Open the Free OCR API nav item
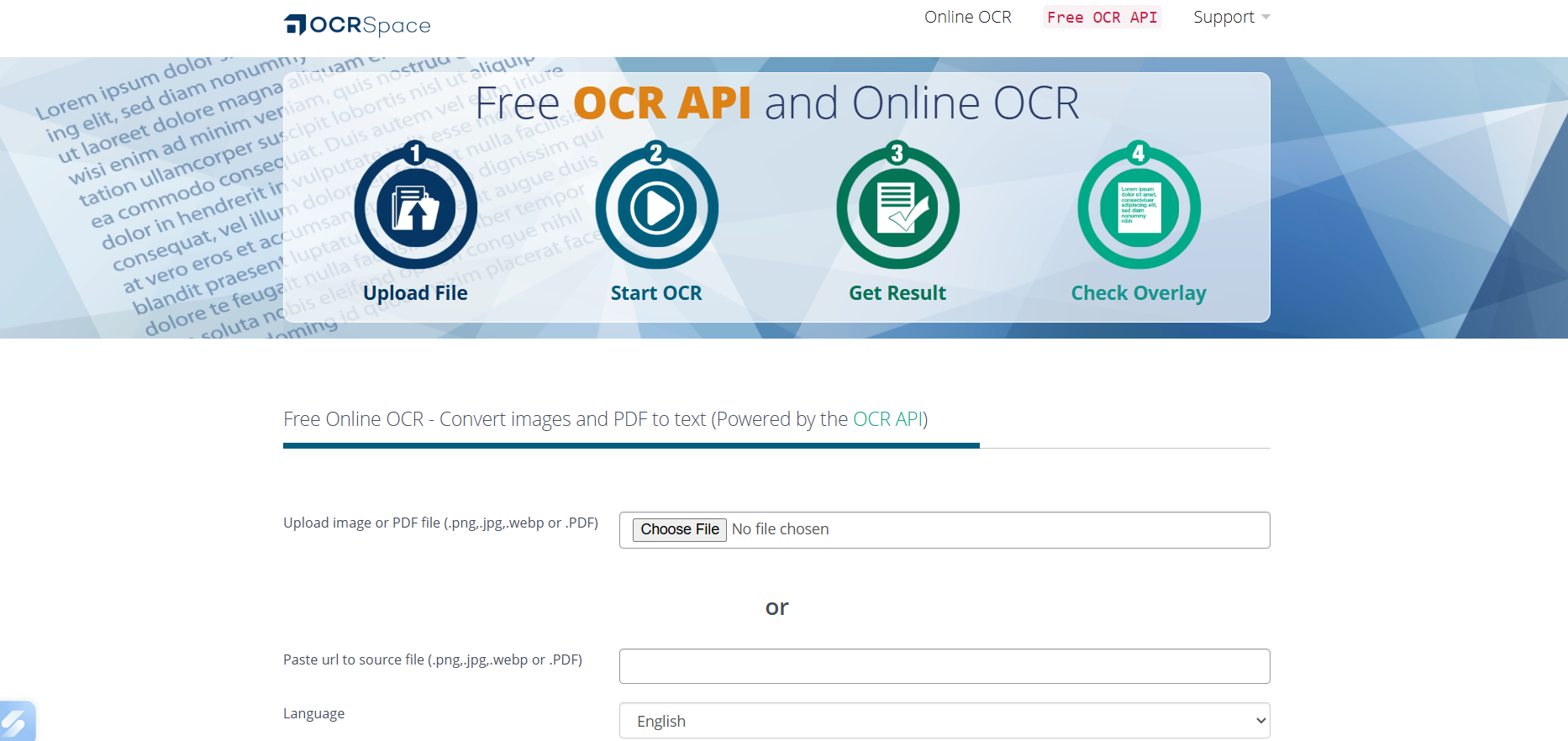 [1102, 18]
